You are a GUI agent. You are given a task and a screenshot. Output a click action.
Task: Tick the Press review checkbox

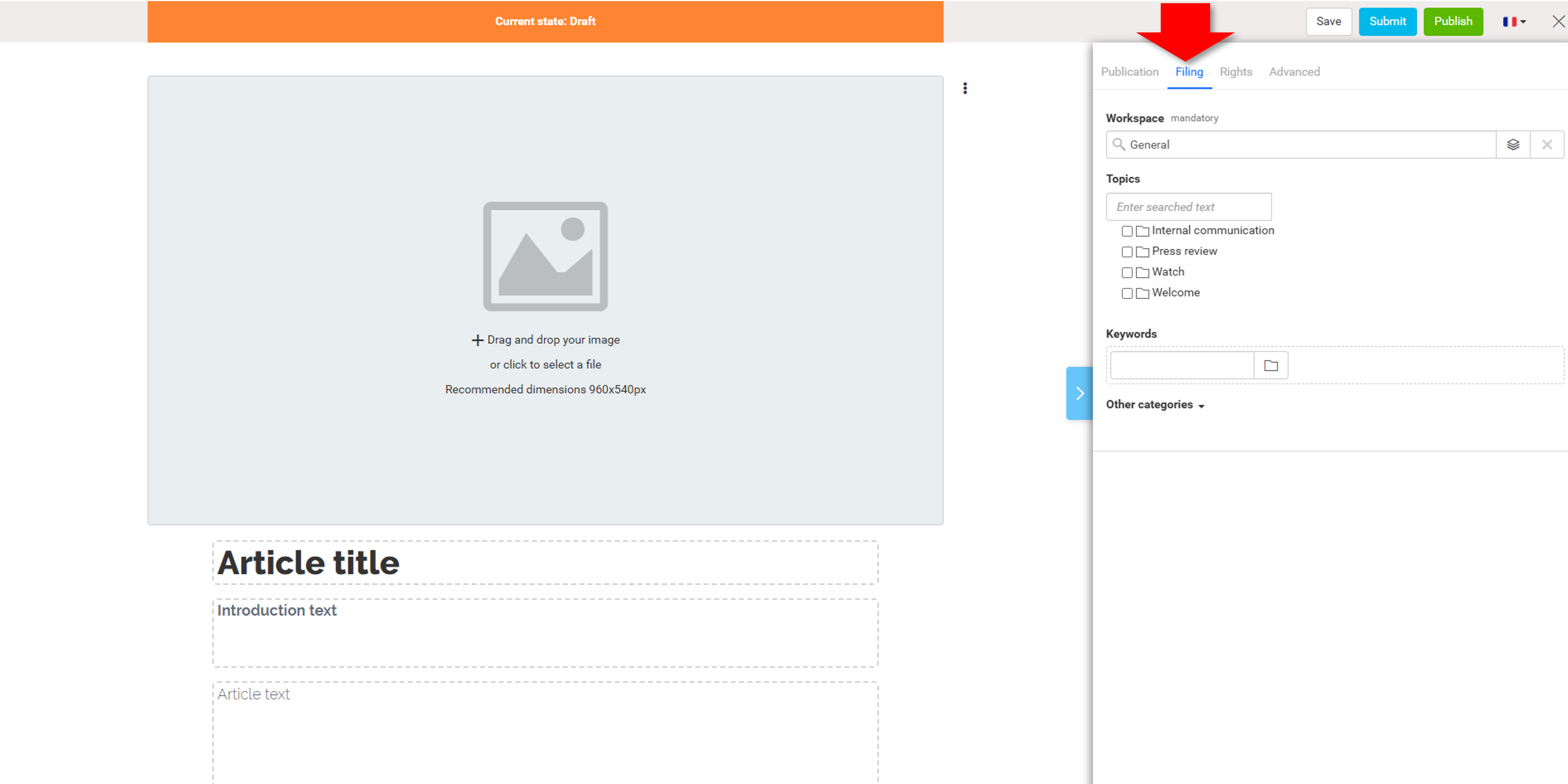click(1127, 252)
